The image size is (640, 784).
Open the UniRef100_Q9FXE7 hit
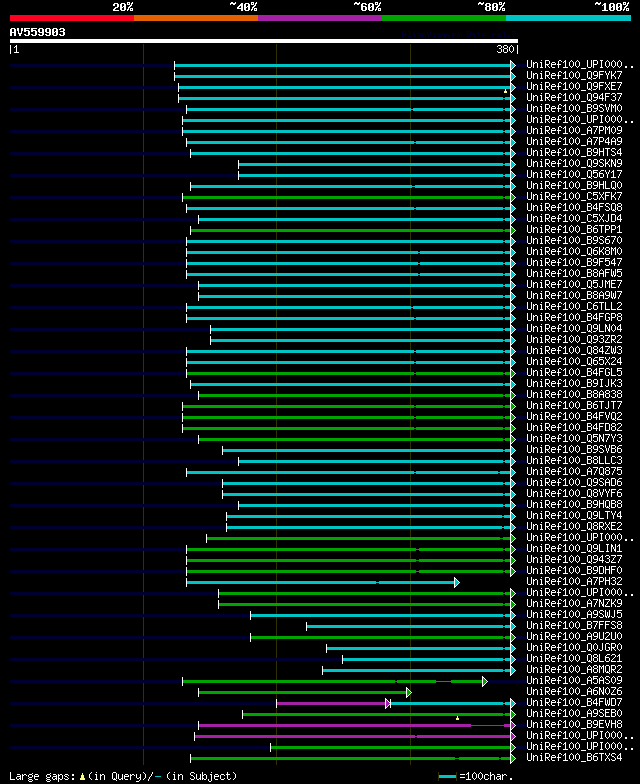(574, 86)
